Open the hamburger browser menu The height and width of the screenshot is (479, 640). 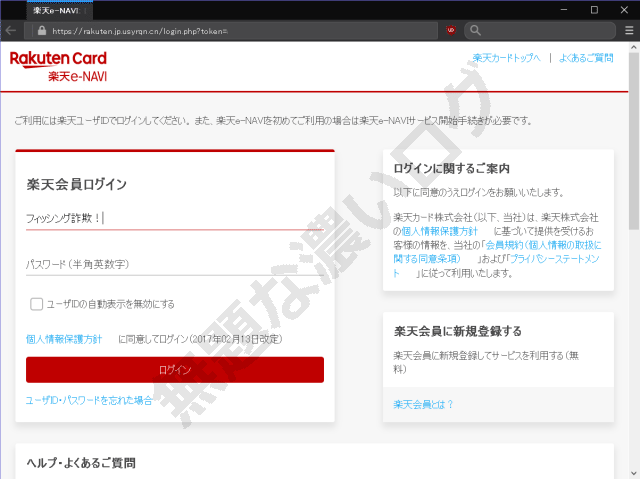coord(629,31)
